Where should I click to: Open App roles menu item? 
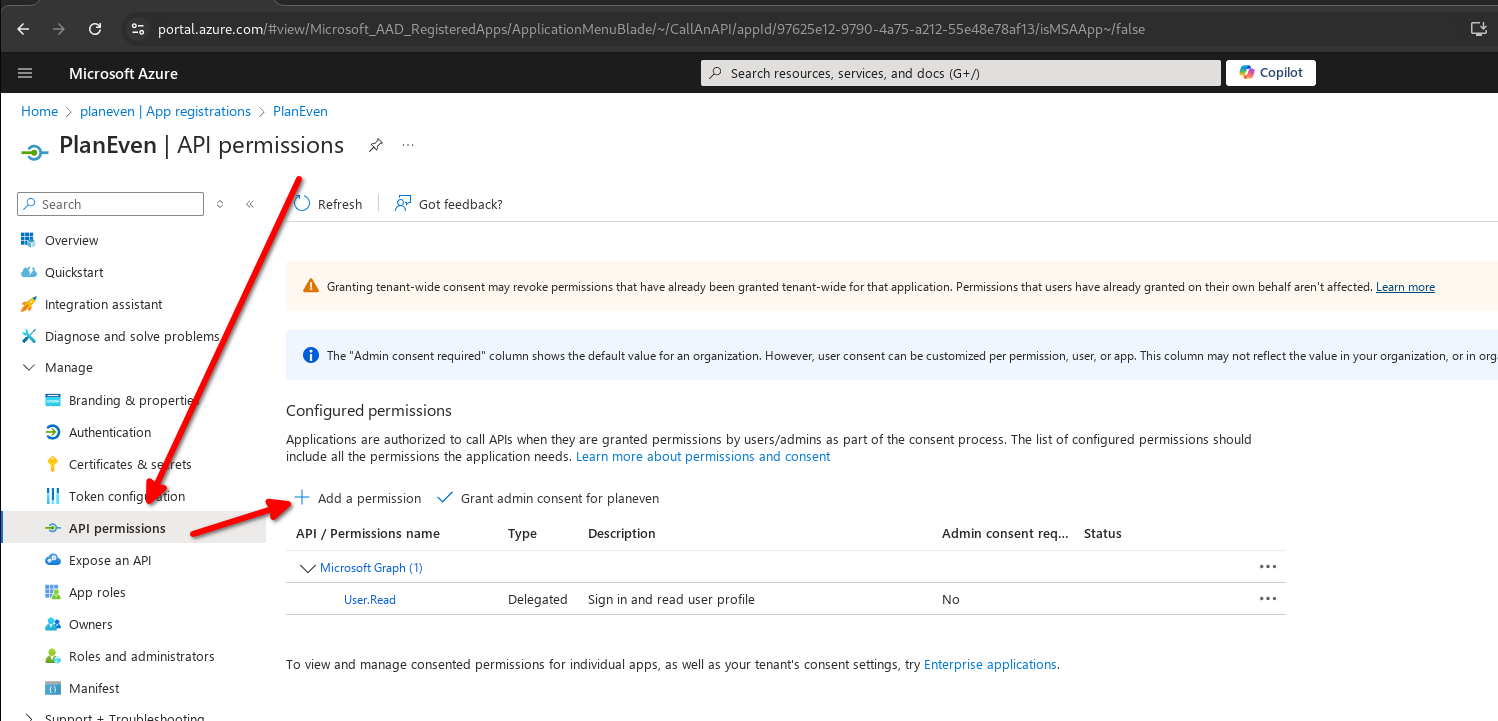(97, 592)
